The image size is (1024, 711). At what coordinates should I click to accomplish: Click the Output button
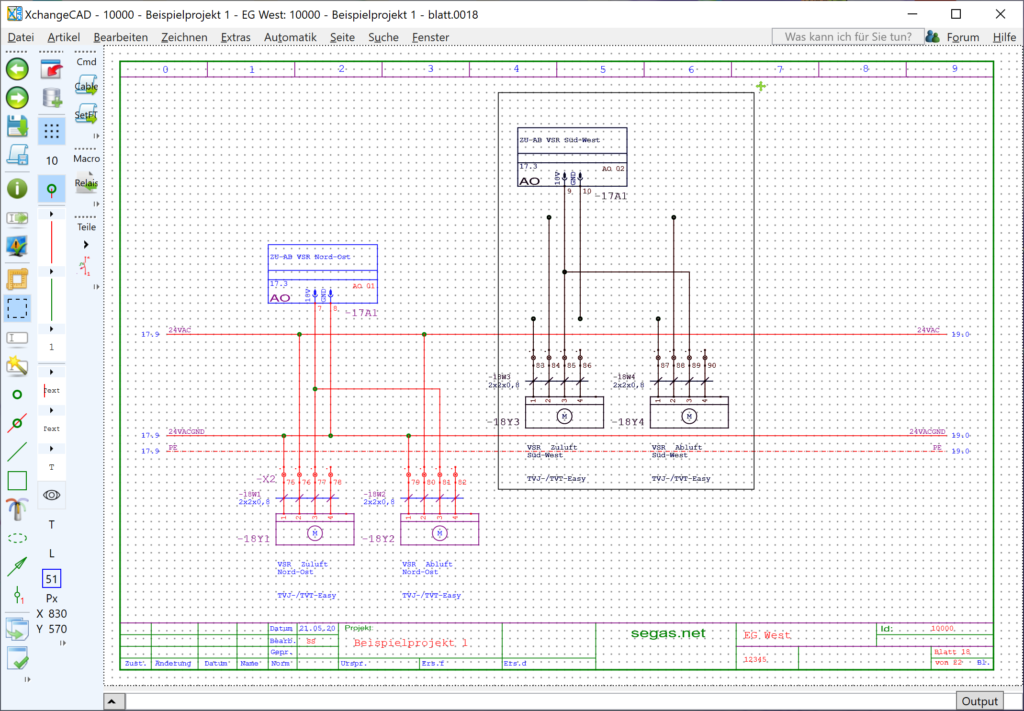click(979, 700)
